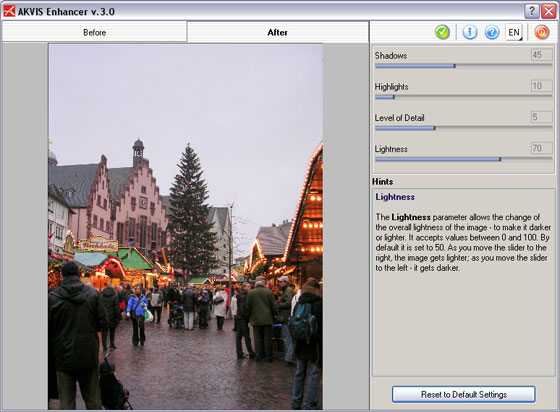This screenshot has width=560, height=412.
Task: Click Reset to Default Settings button
Action: click(464, 395)
